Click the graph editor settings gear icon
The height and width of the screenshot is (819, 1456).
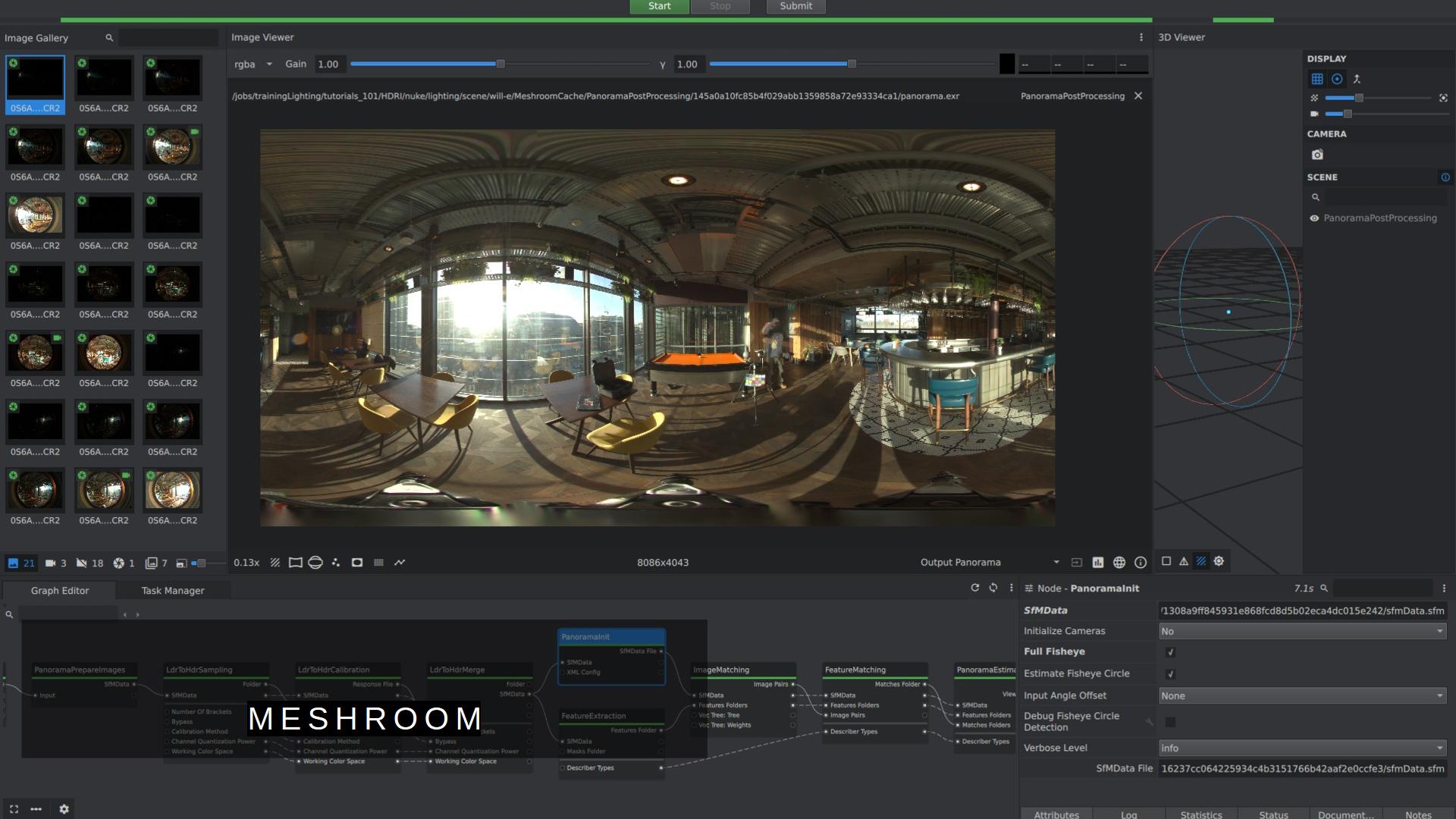coord(64,809)
